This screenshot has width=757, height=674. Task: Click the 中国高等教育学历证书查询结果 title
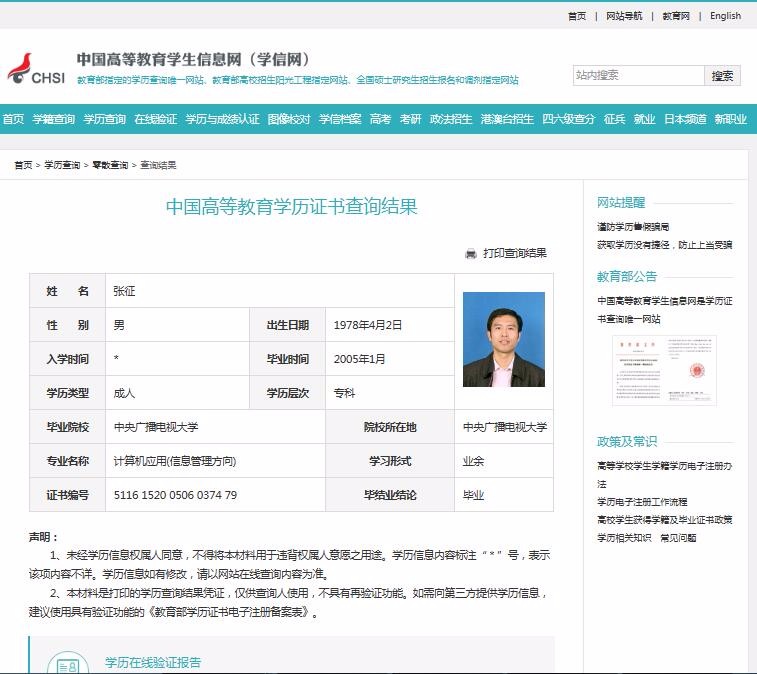292,207
